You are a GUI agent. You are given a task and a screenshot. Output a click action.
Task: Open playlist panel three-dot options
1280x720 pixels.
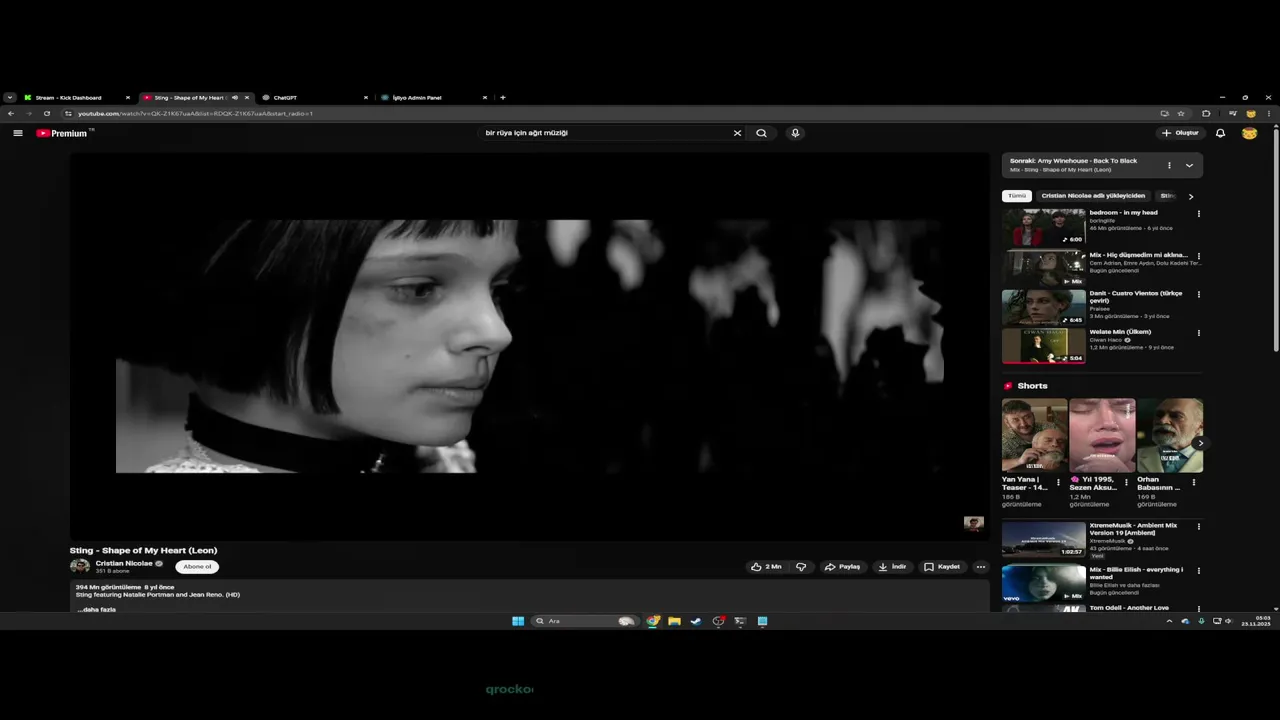click(x=1169, y=165)
